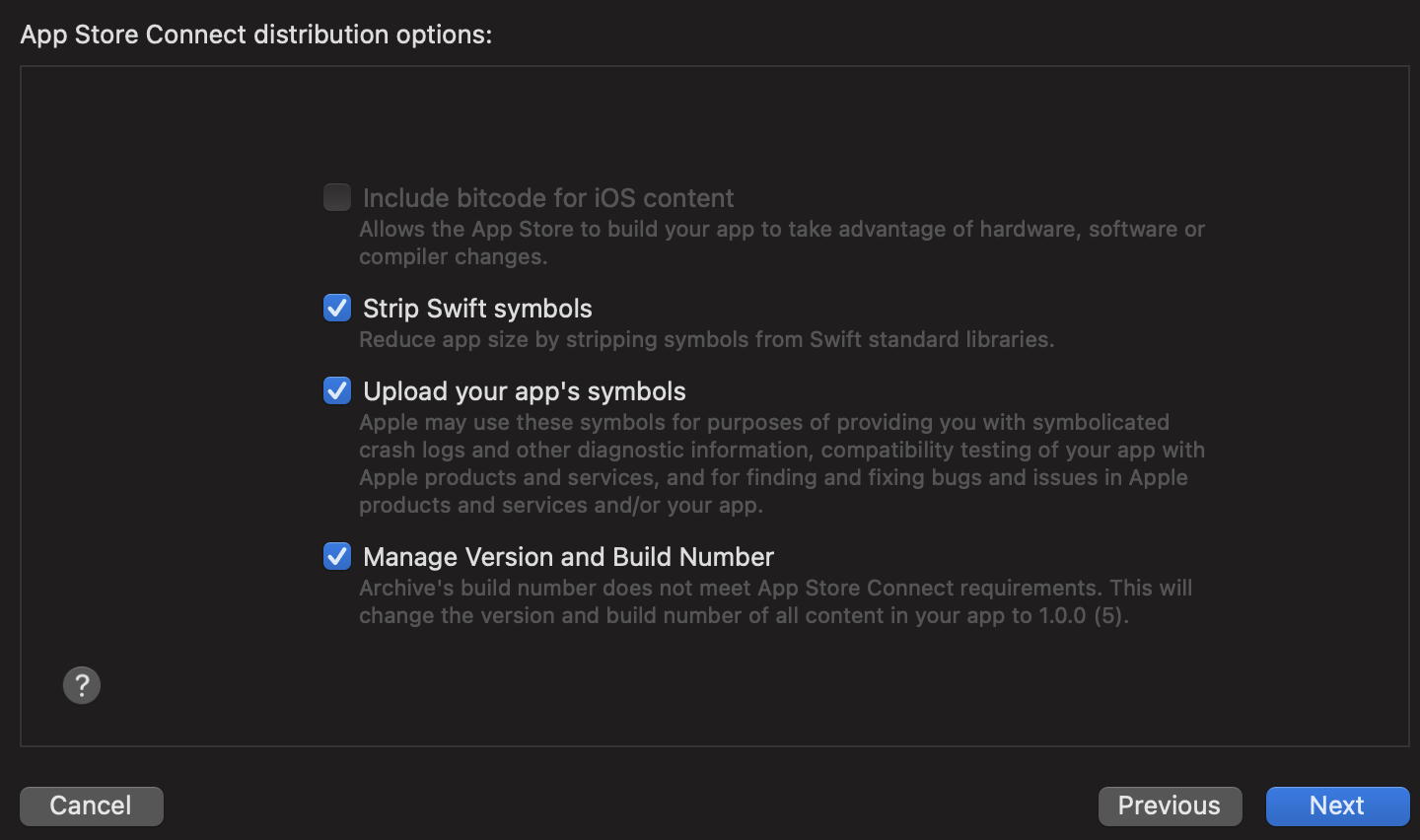Uncheck the Upload your app's symbols checkbox
The width and height of the screenshot is (1420, 840).
[337, 390]
